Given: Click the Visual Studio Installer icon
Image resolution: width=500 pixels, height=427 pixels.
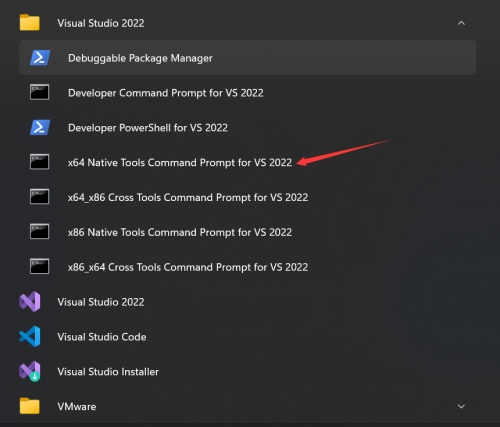Looking at the screenshot, I should 30,371.
